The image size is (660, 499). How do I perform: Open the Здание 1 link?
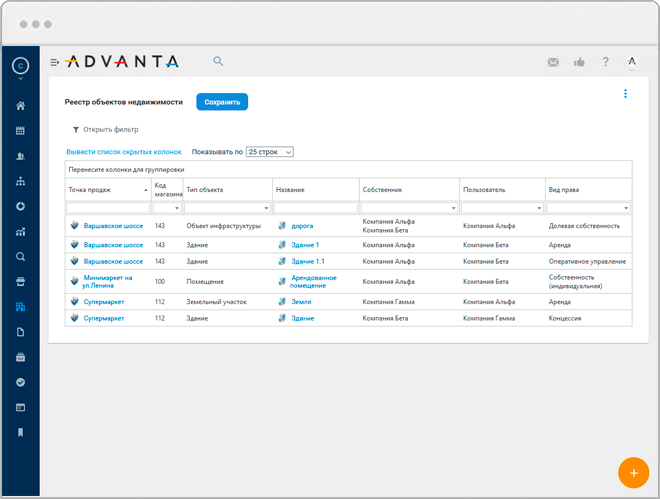[x=305, y=245]
